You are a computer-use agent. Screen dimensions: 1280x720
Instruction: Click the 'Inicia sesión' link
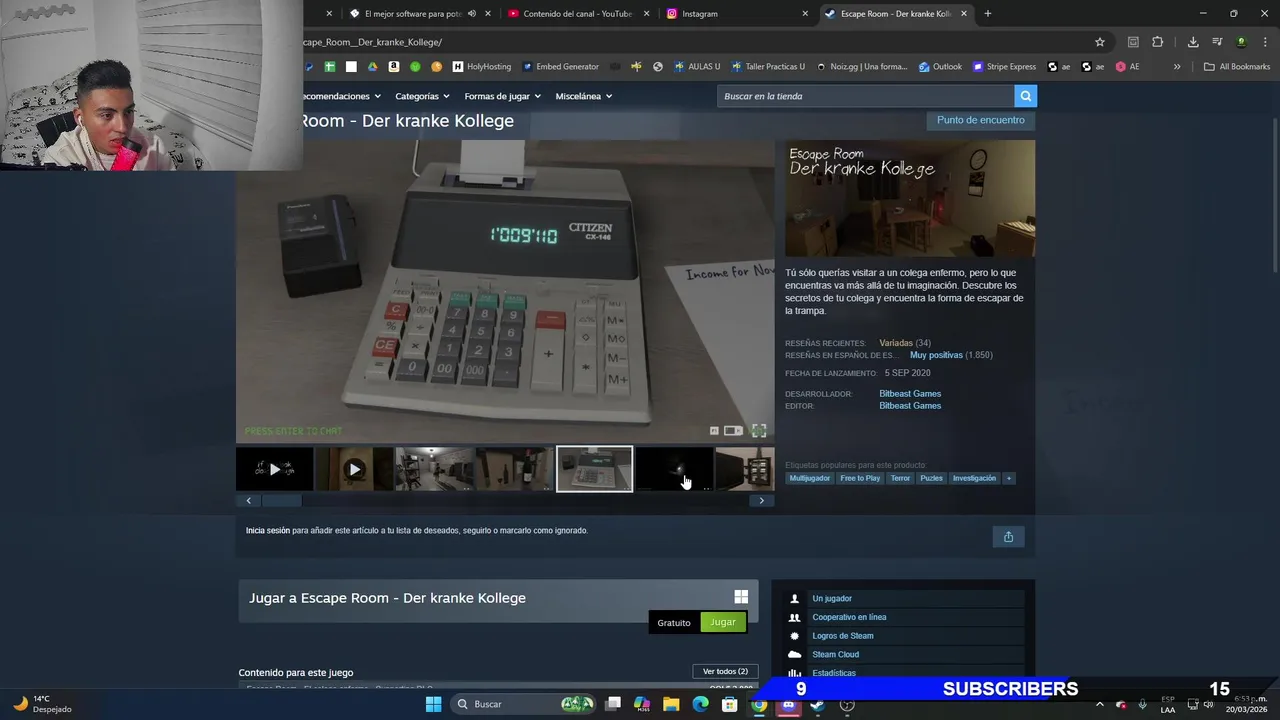[x=268, y=531]
